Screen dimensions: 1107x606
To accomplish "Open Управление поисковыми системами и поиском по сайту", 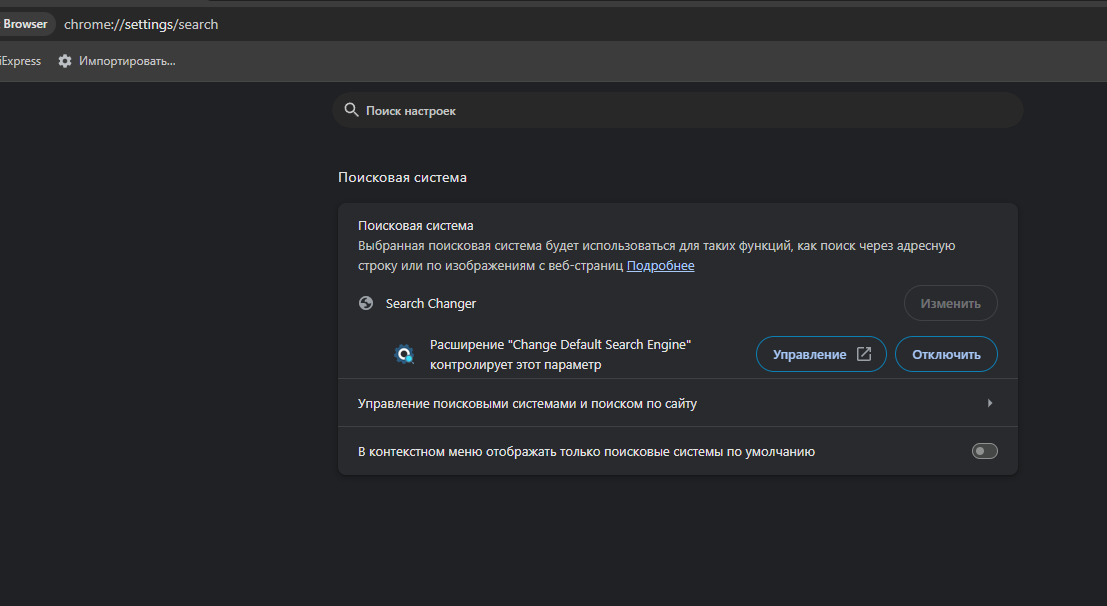I will (527, 404).
